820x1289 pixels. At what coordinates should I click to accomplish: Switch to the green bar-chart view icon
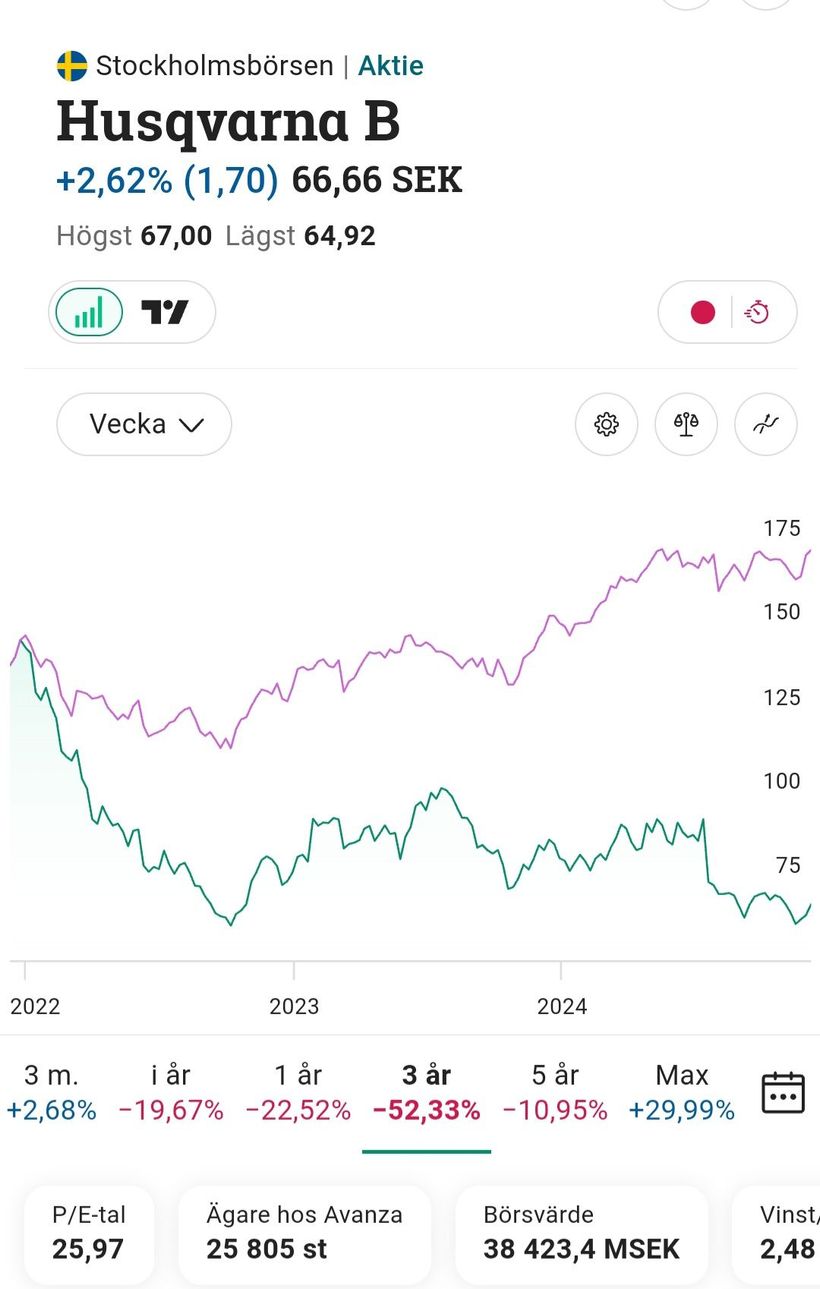(x=89, y=313)
